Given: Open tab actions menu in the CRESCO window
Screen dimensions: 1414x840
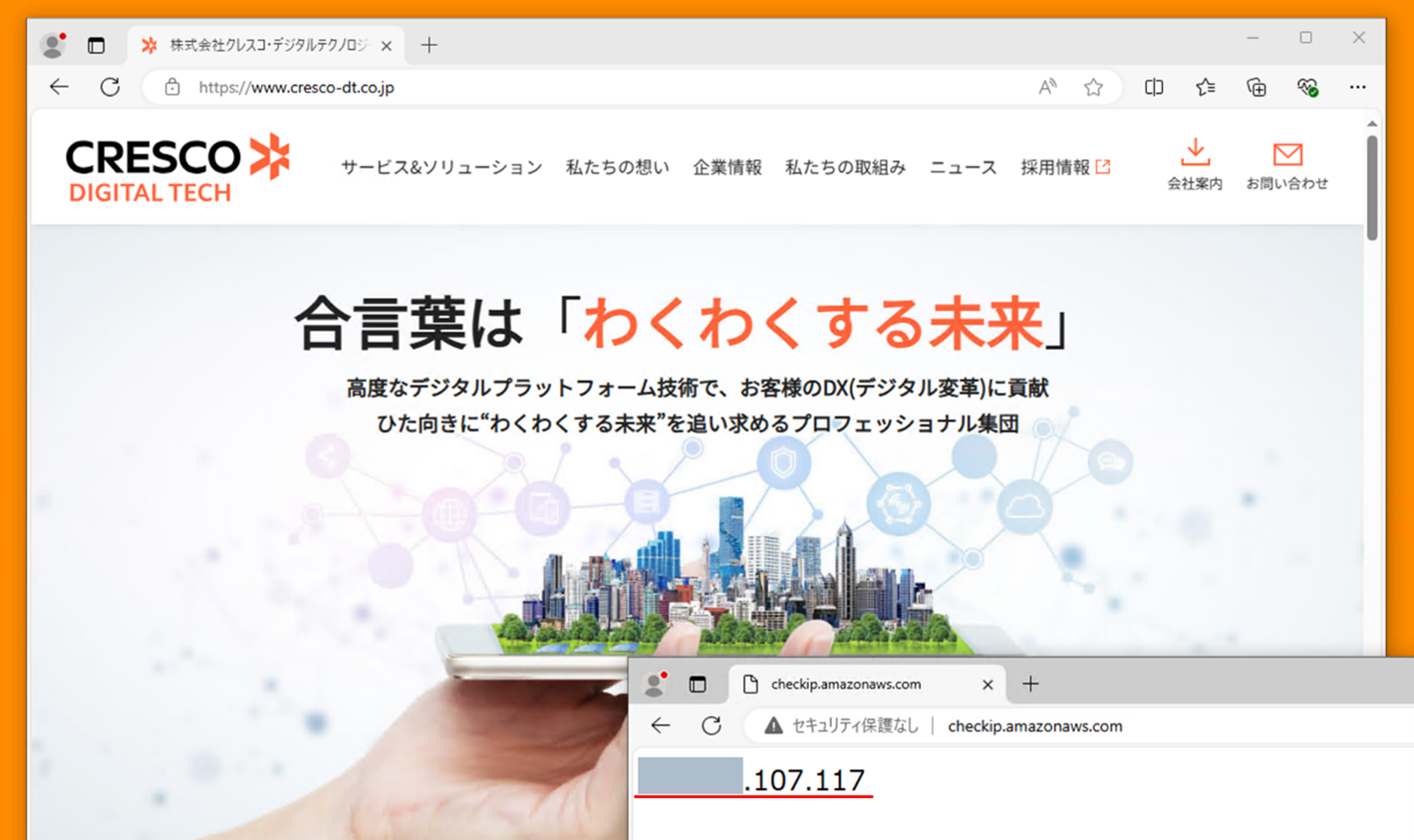Looking at the screenshot, I should pos(96,45).
